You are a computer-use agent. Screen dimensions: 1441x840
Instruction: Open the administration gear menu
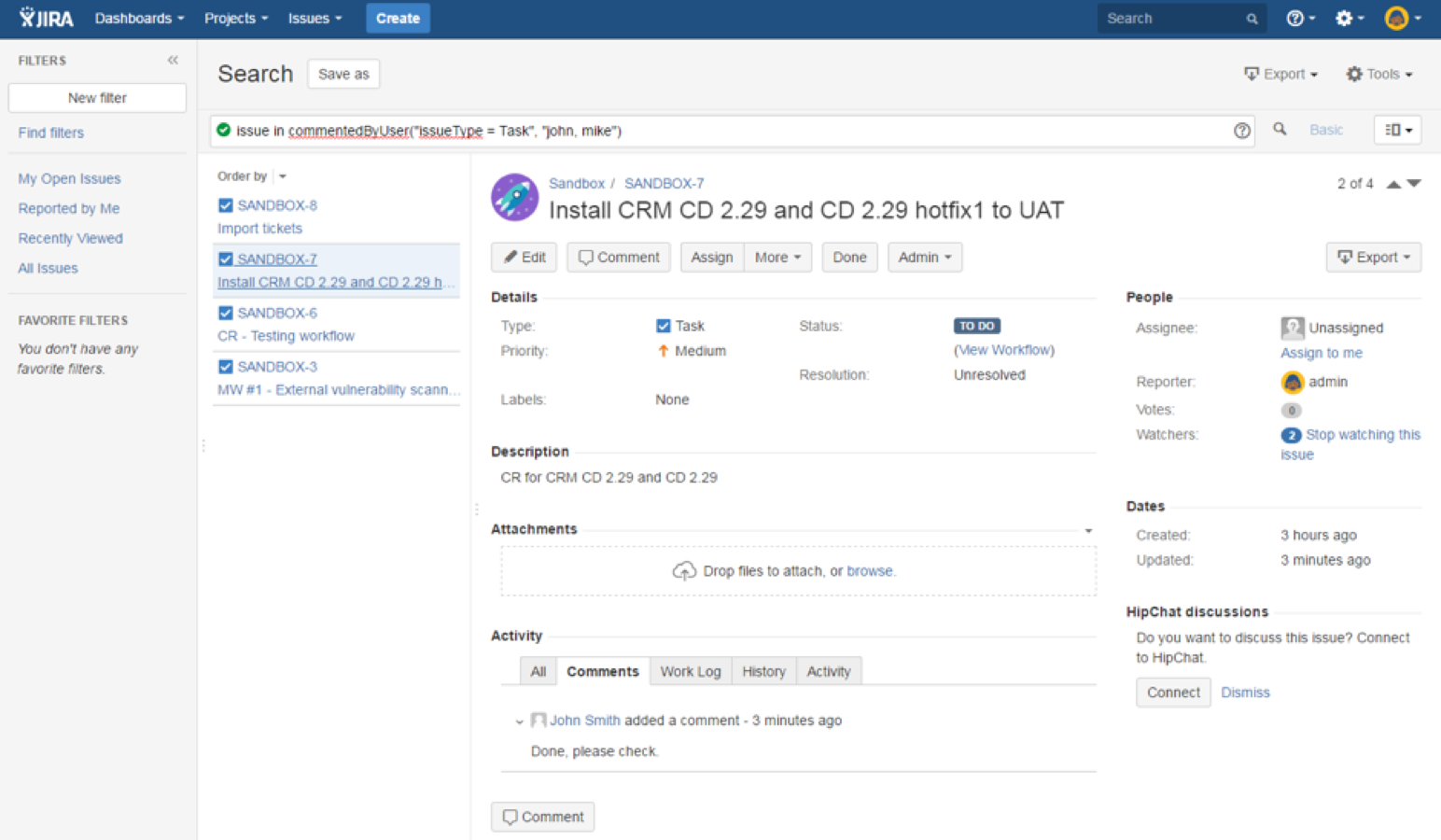[x=1350, y=18]
